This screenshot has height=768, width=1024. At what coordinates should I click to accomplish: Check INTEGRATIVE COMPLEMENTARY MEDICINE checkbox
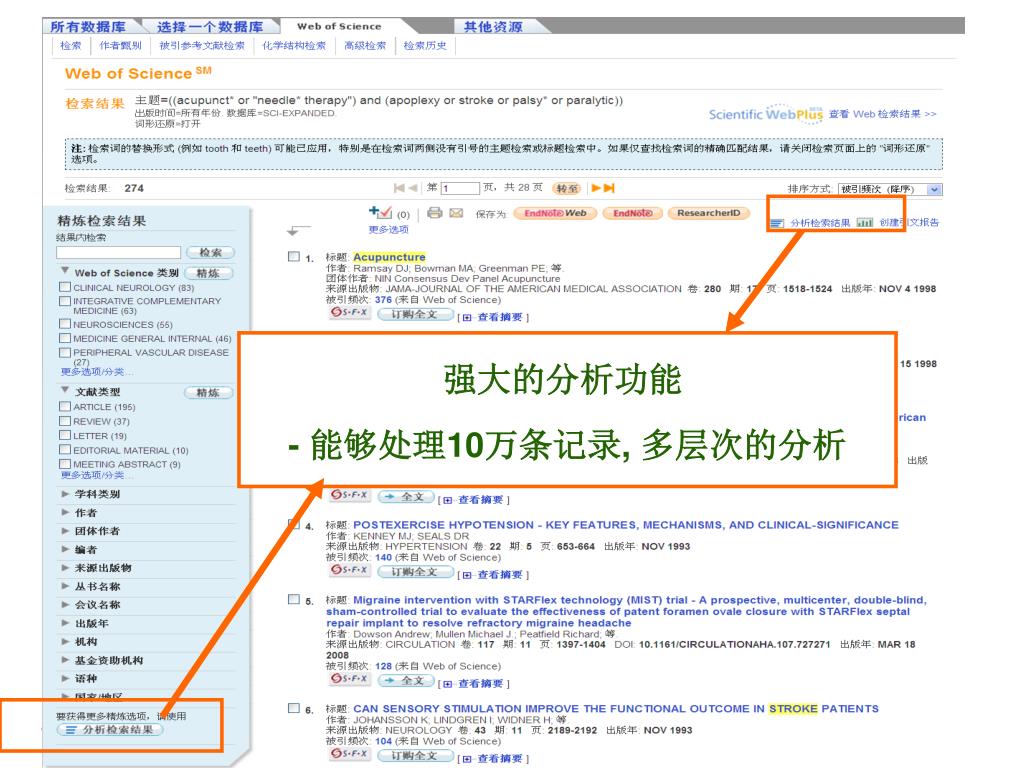pyautogui.click(x=65, y=301)
